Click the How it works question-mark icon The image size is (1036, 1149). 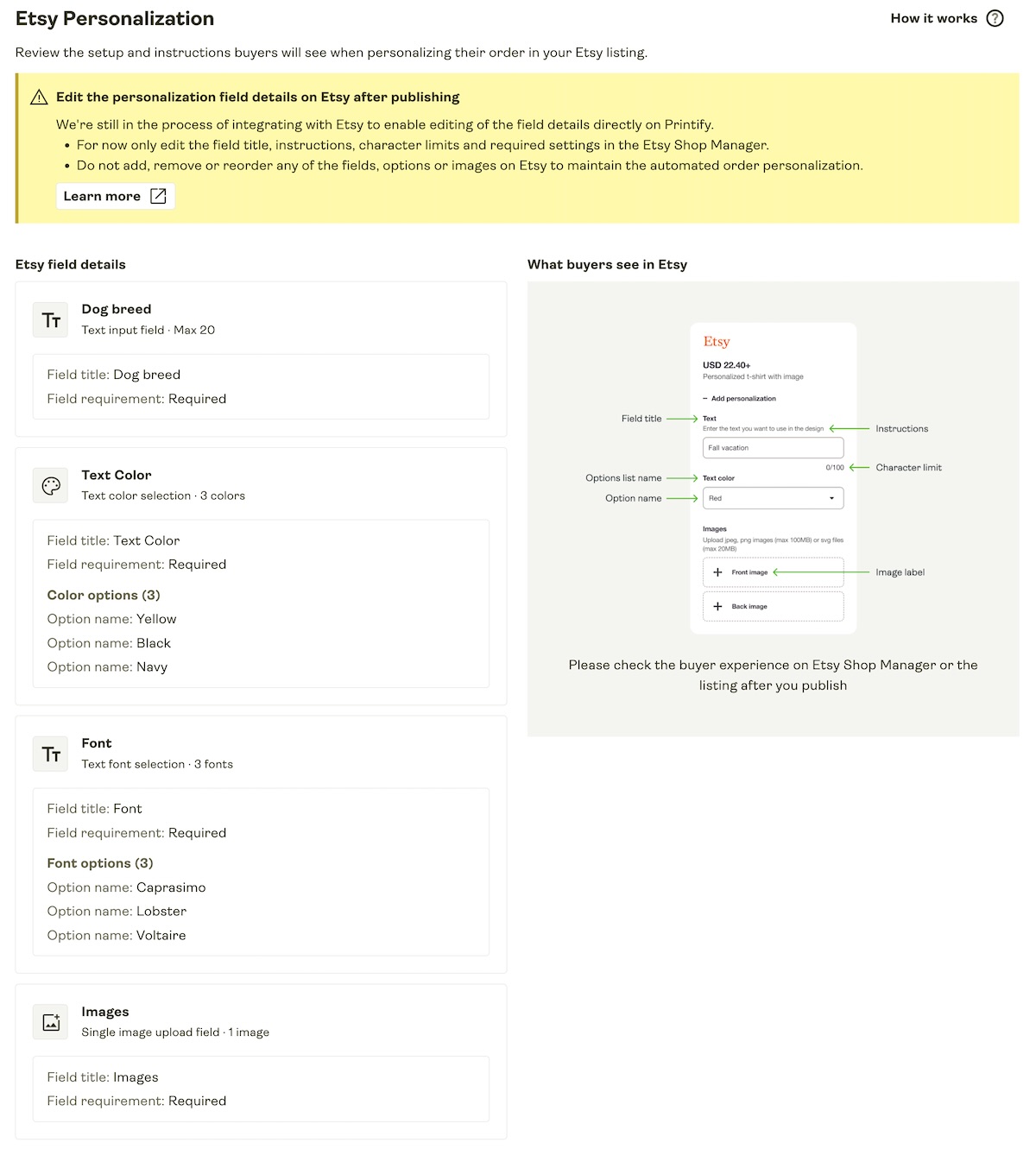tap(995, 18)
